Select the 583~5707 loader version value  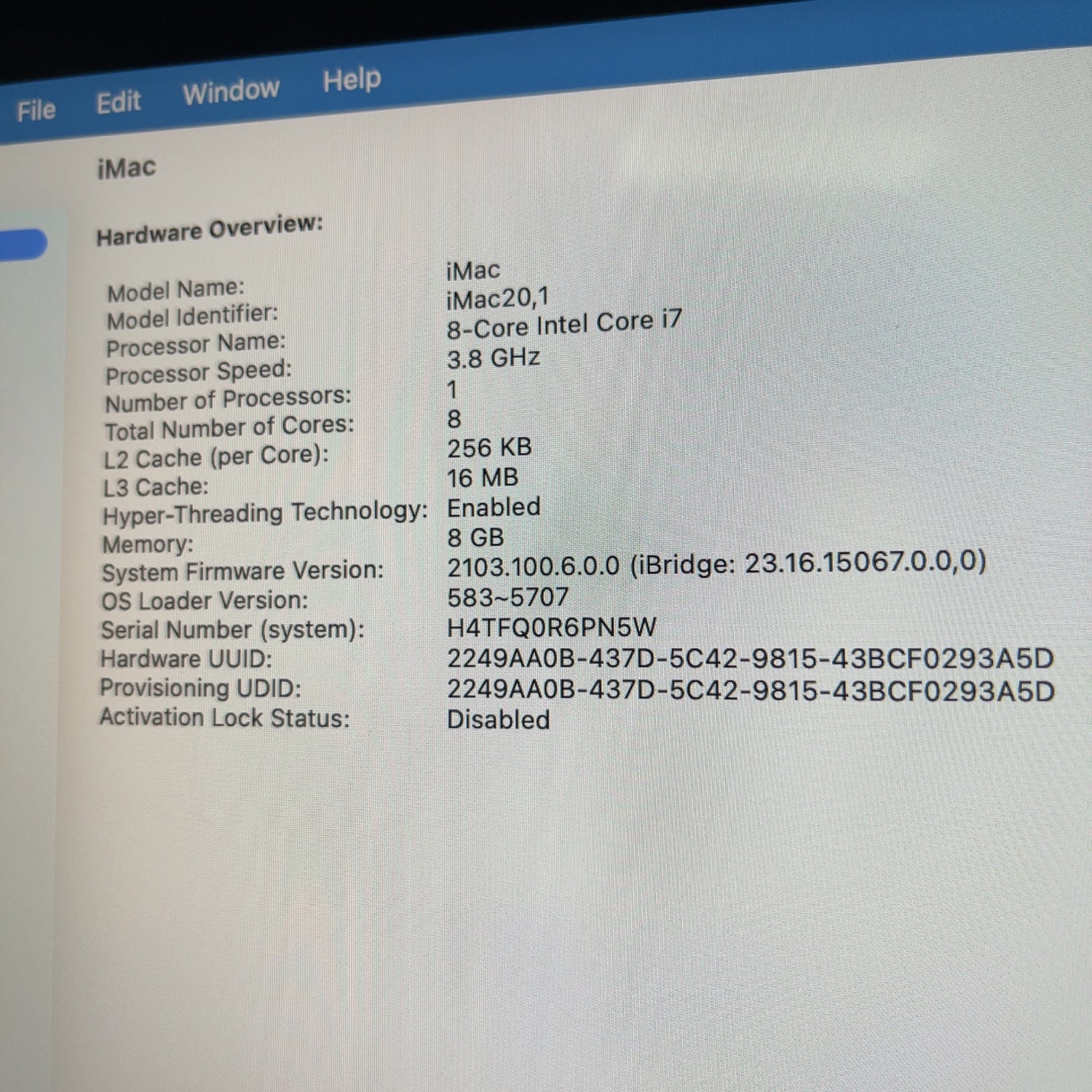[x=508, y=597]
